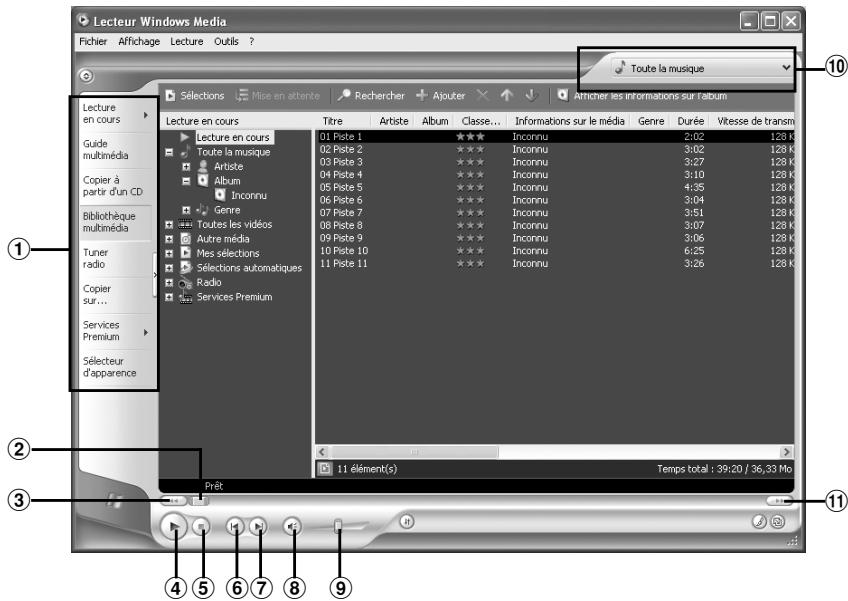The image size is (848, 601).
Task: Click the fast forward button at right
Action: click(x=779, y=501)
